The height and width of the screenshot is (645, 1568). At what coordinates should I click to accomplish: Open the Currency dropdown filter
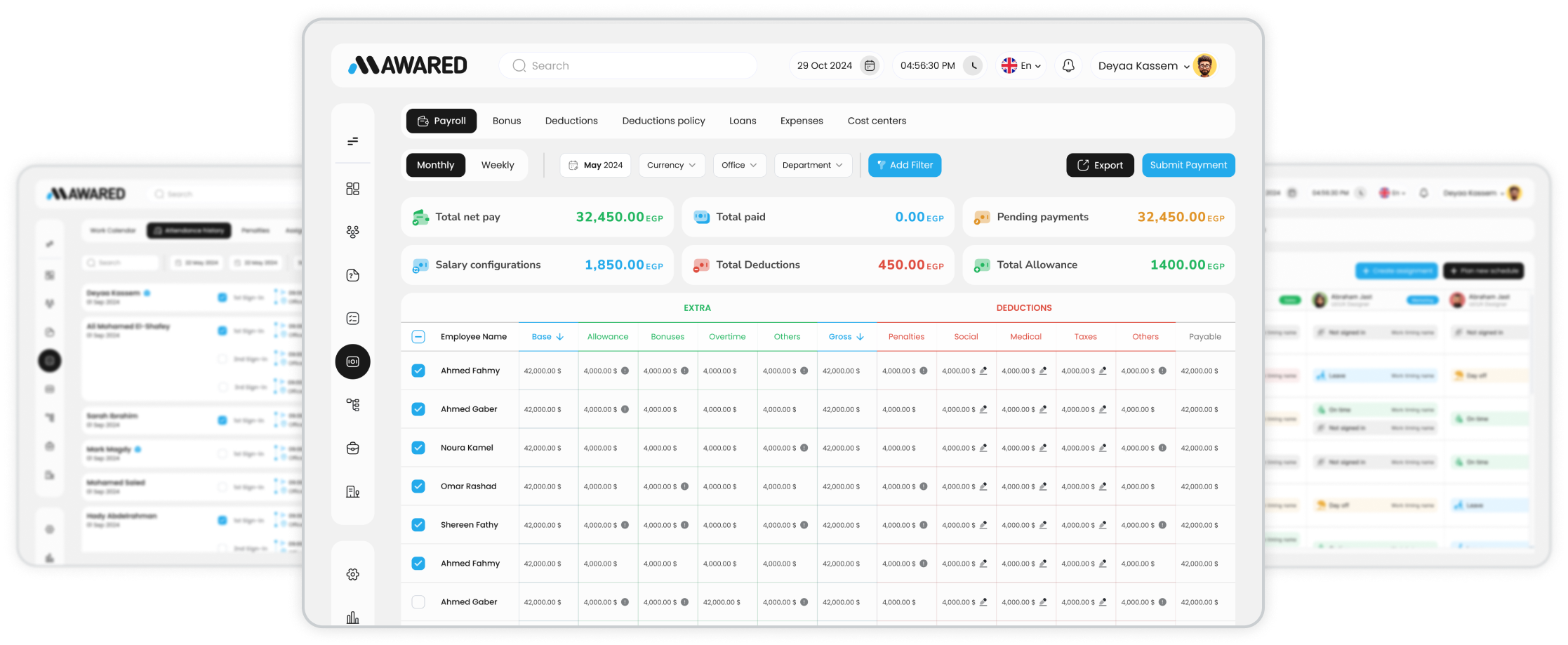[x=671, y=165]
